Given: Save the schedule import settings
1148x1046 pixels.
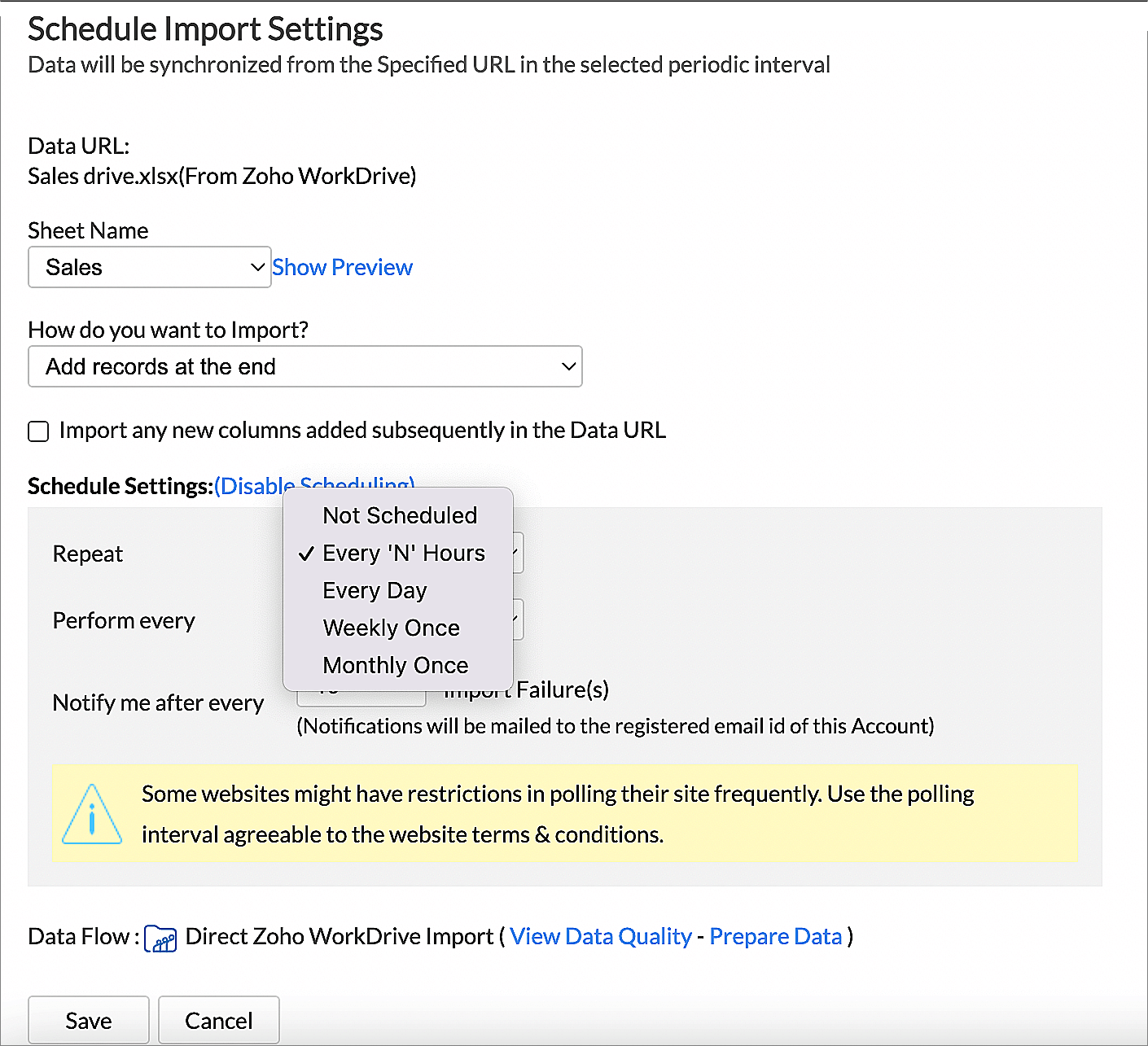Looking at the screenshot, I should coord(89,1020).
